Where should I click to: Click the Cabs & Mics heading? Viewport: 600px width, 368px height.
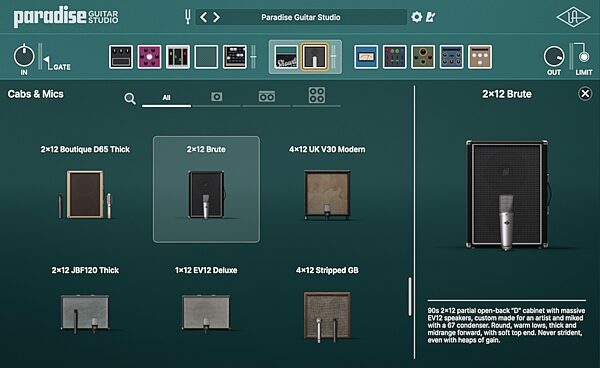36,94
